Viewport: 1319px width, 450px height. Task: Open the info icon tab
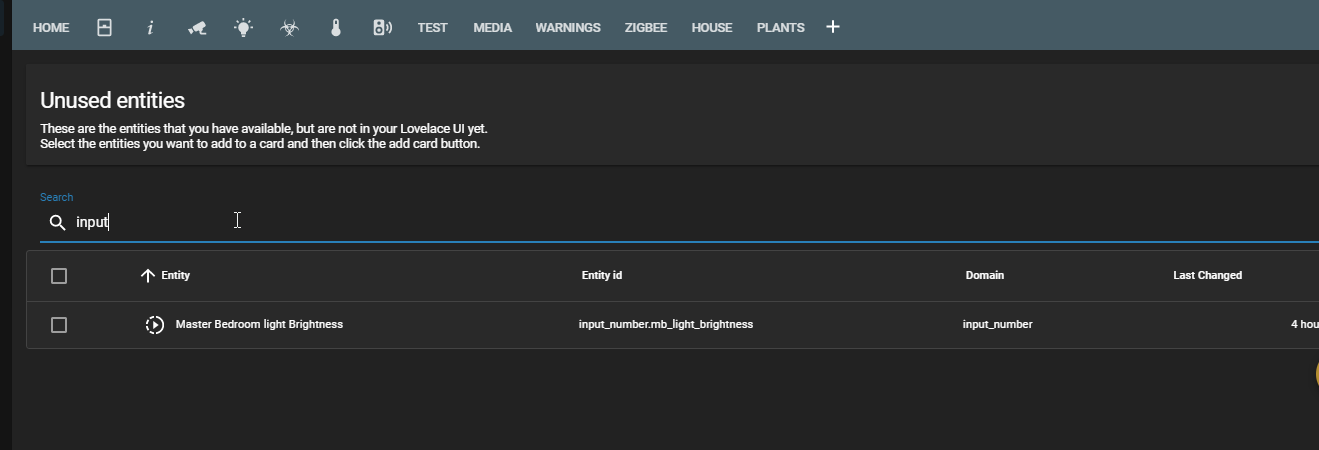(150, 27)
